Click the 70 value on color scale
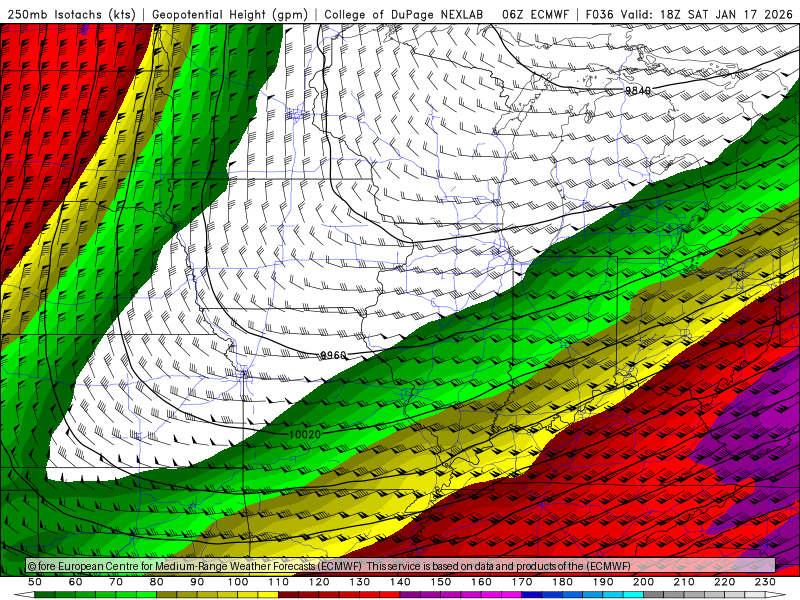The image size is (800, 600). pos(116,582)
